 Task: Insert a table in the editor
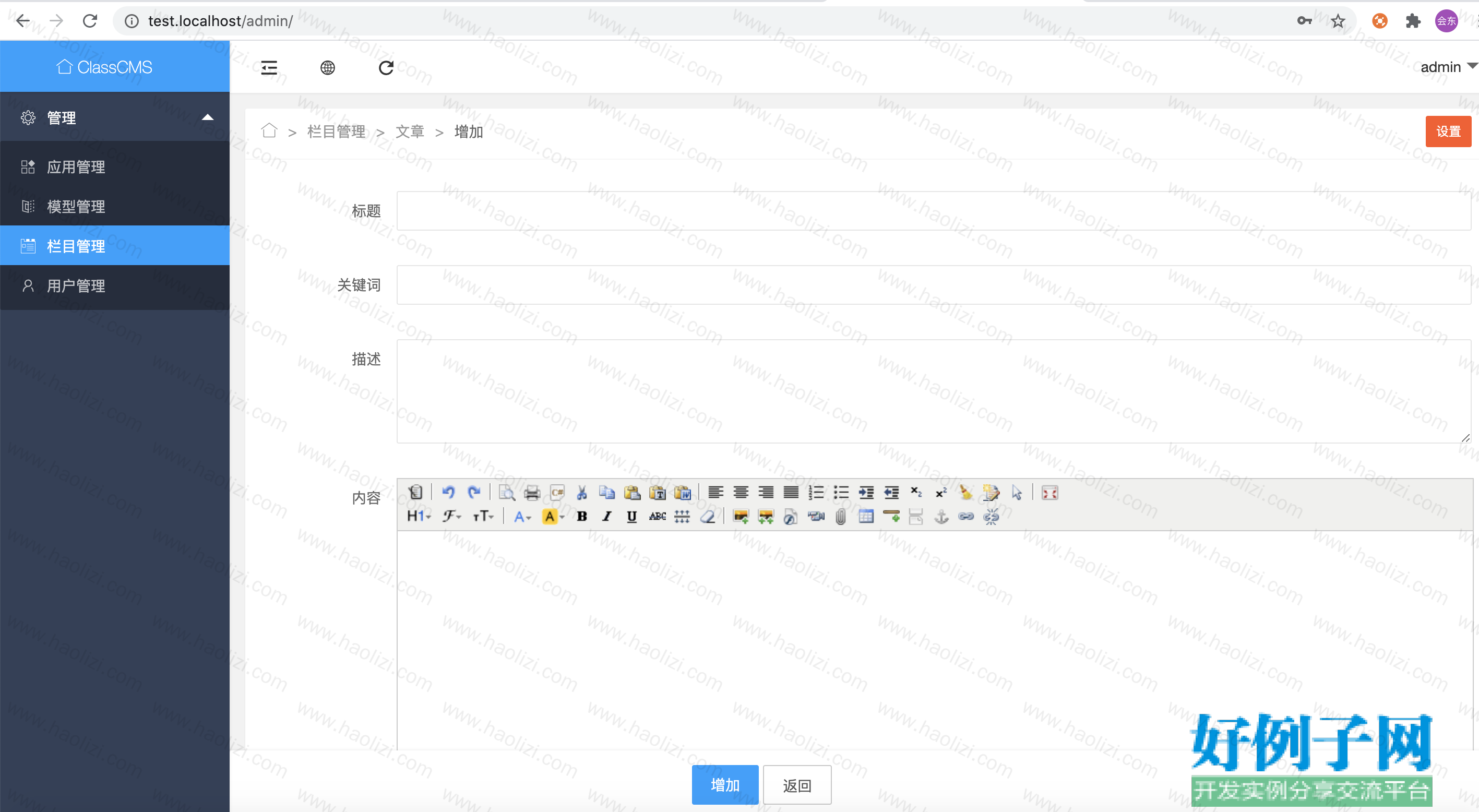coord(866,516)
